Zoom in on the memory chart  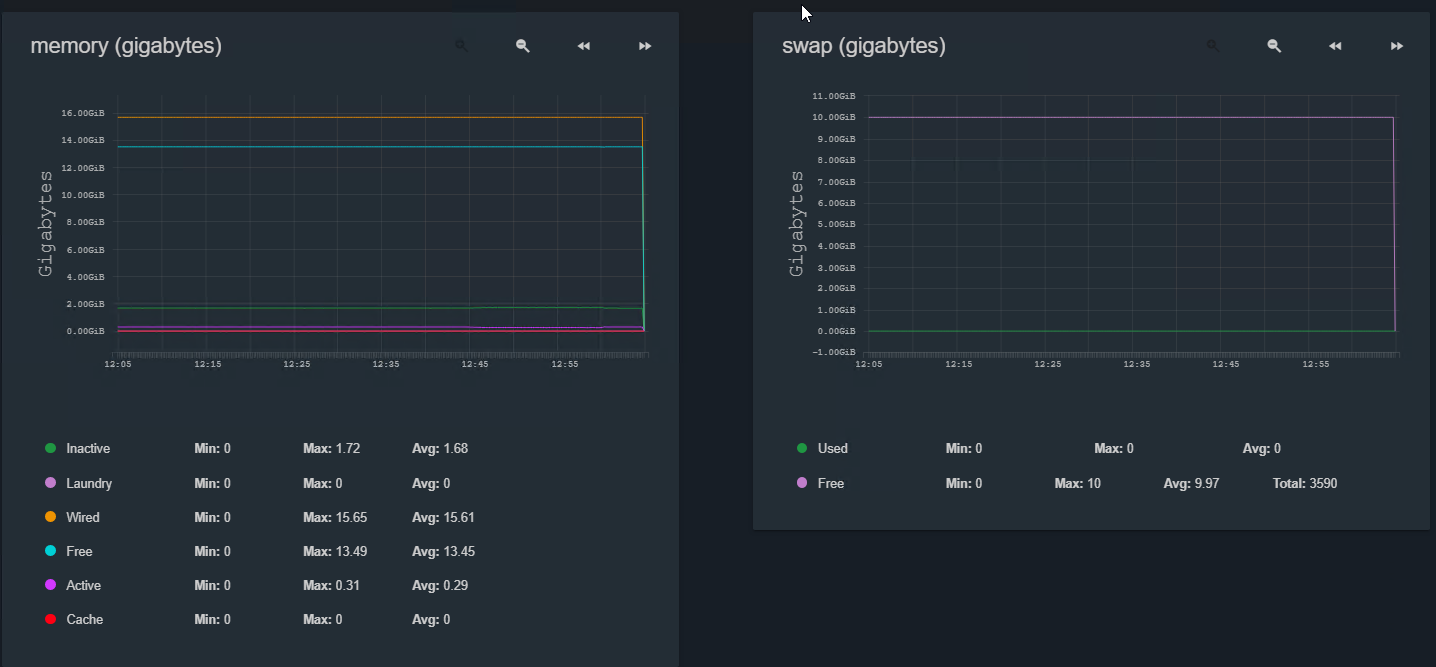(462, 46)
